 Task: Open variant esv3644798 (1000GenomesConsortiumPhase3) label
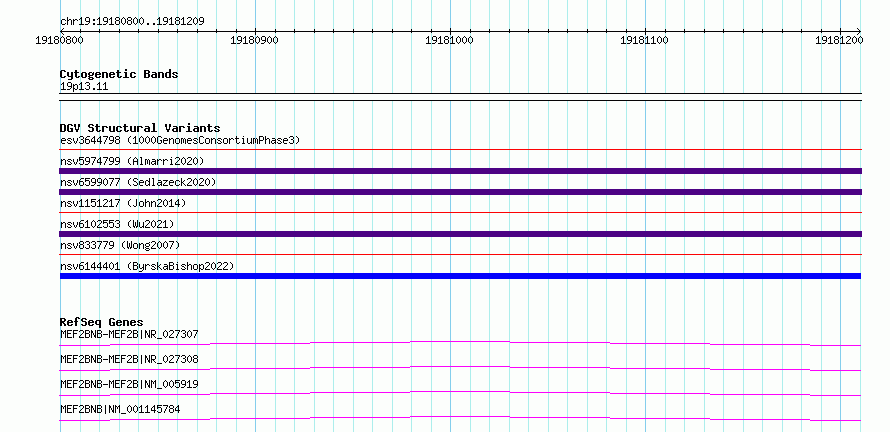[x=180, y=140]
